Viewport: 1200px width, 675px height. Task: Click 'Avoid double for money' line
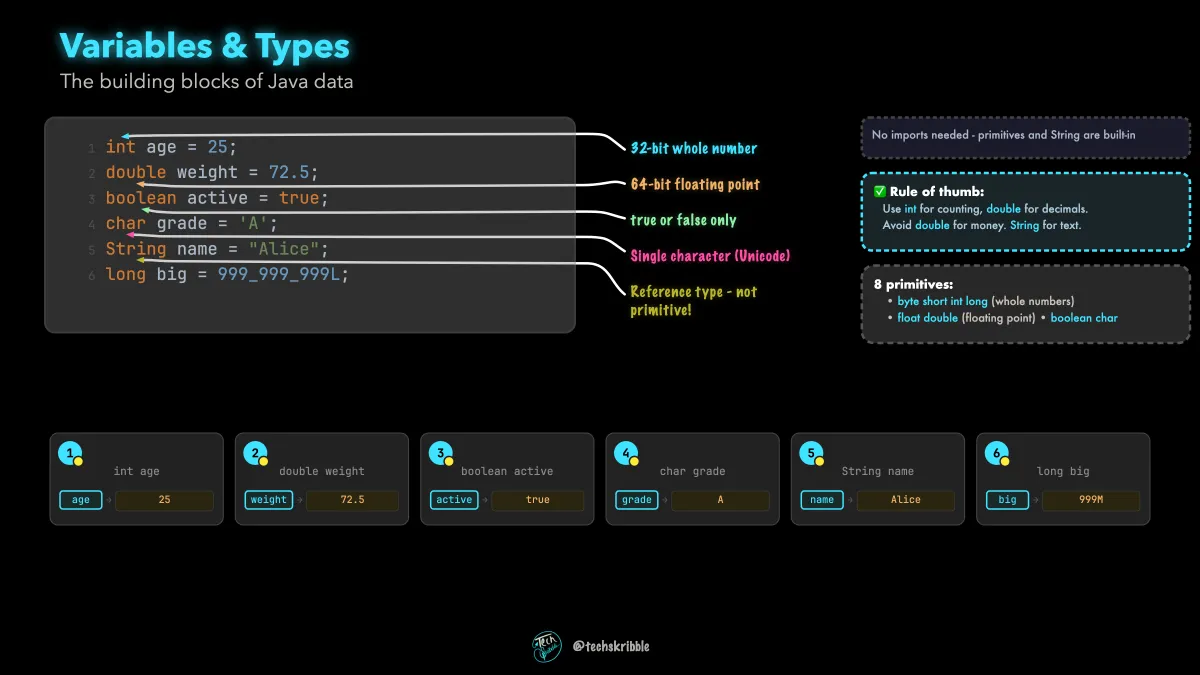tap(982, 225)
